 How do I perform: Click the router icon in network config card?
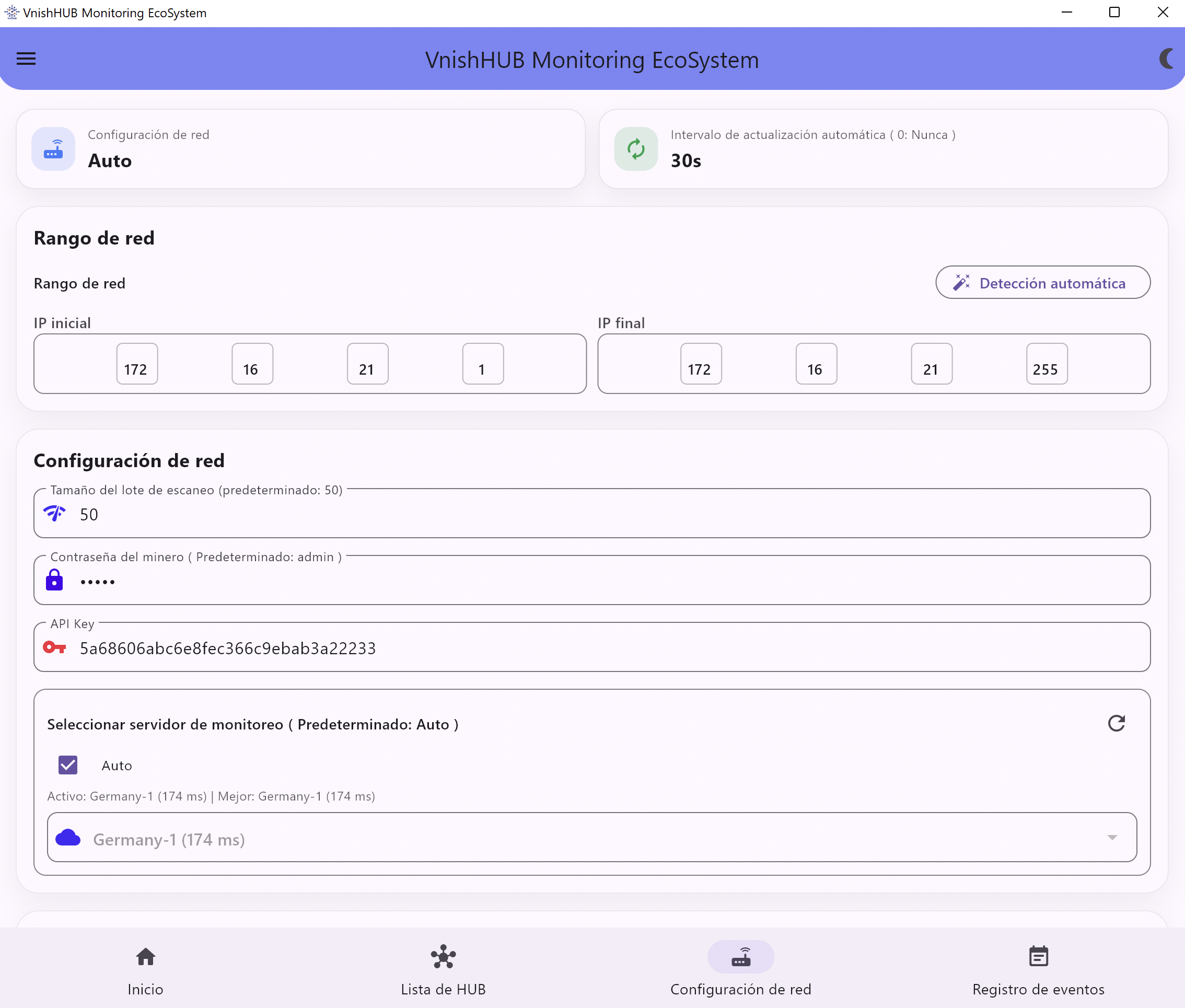click(x=53, y=149)
